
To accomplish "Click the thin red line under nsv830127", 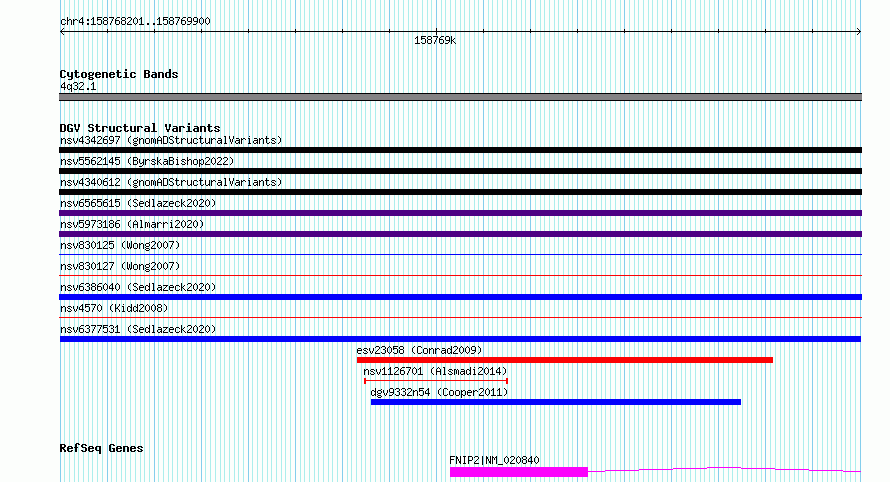I will point(460,275).
